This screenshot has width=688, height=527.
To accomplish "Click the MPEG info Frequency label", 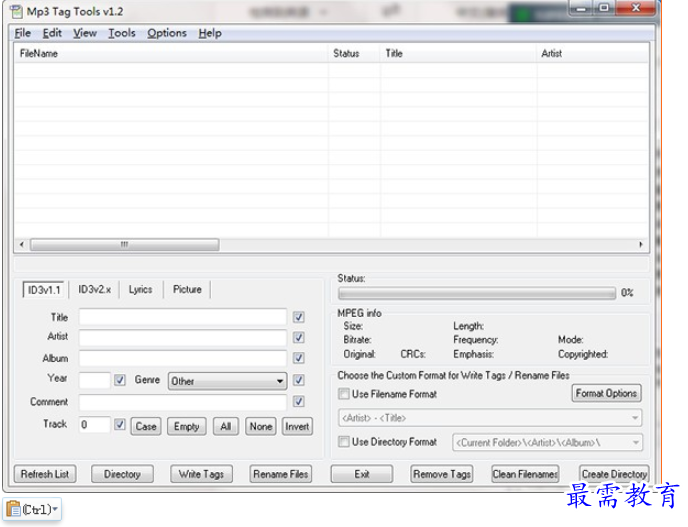I will point(476,340).
